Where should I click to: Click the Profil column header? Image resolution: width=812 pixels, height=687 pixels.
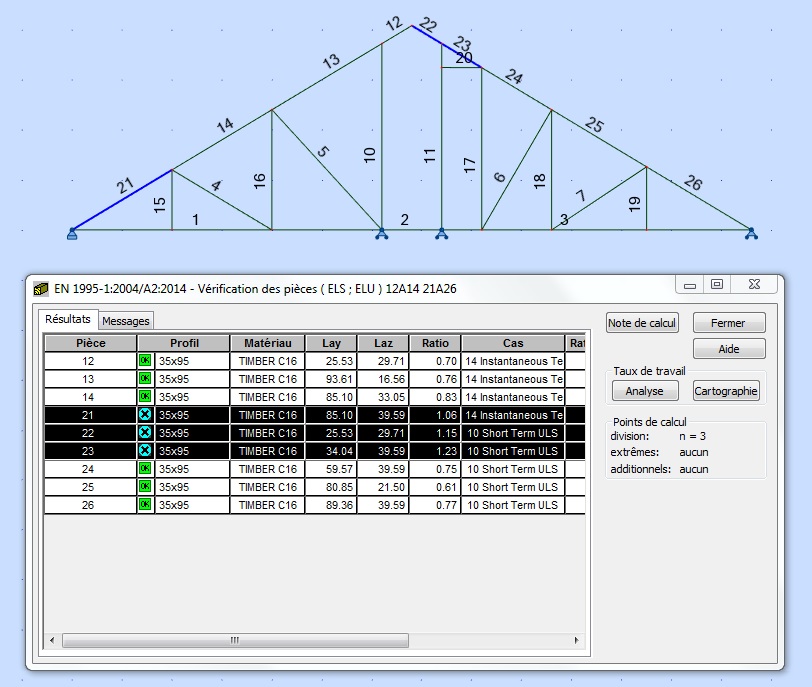pos(184,343)
